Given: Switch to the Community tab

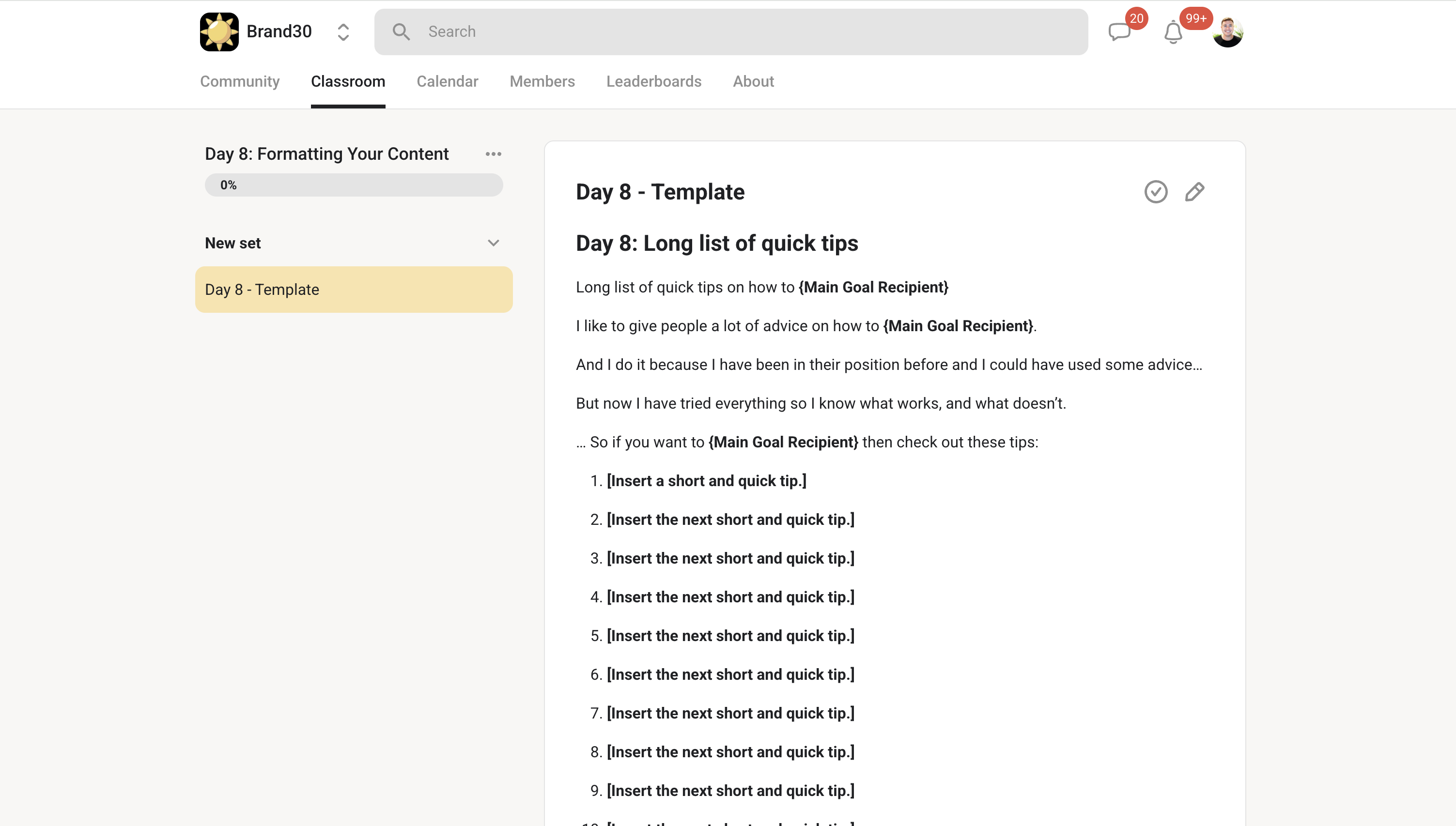Looking at the screenshot, I should [239, 81].
